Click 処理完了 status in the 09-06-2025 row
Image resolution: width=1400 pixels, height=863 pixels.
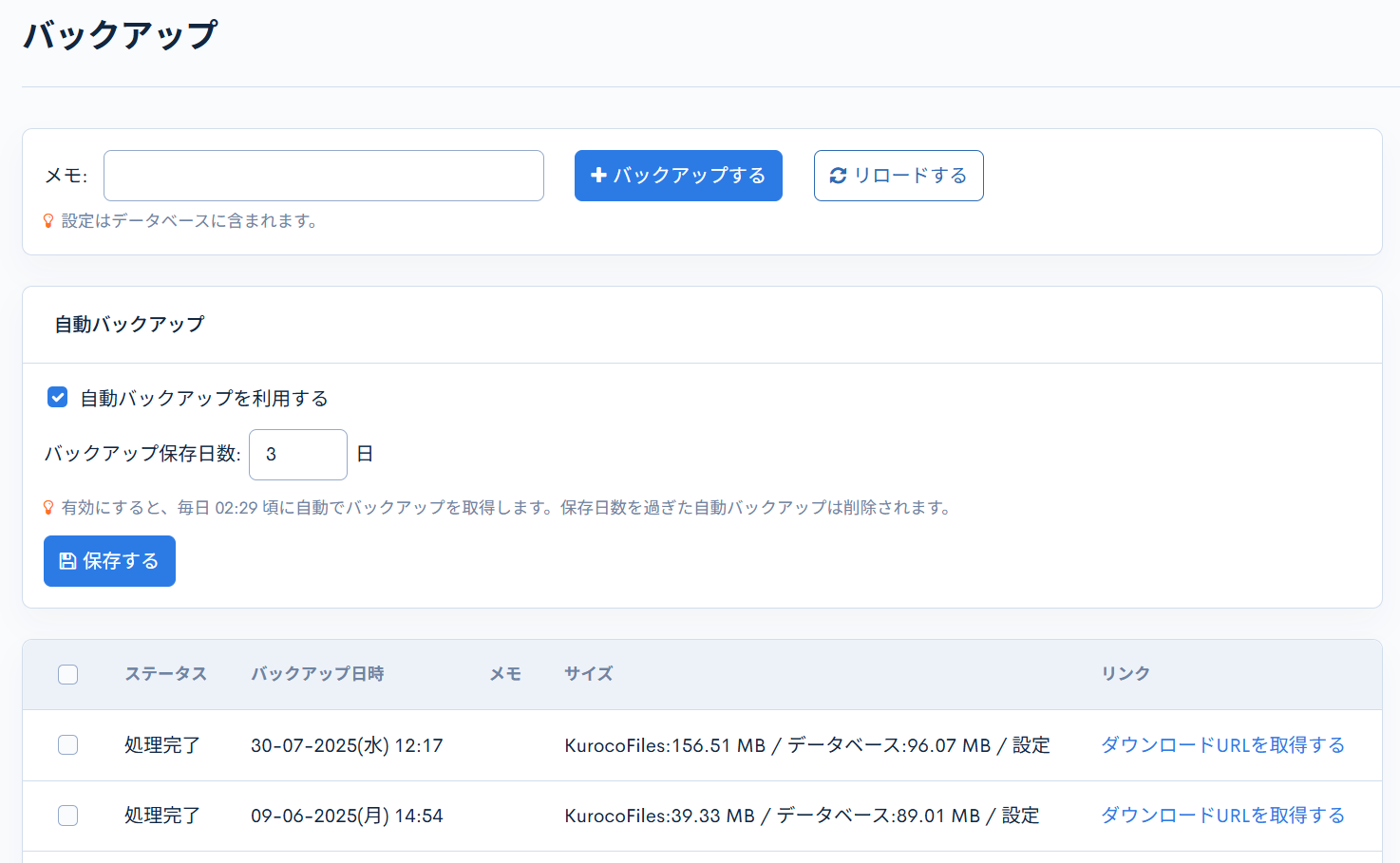point(162,816)
